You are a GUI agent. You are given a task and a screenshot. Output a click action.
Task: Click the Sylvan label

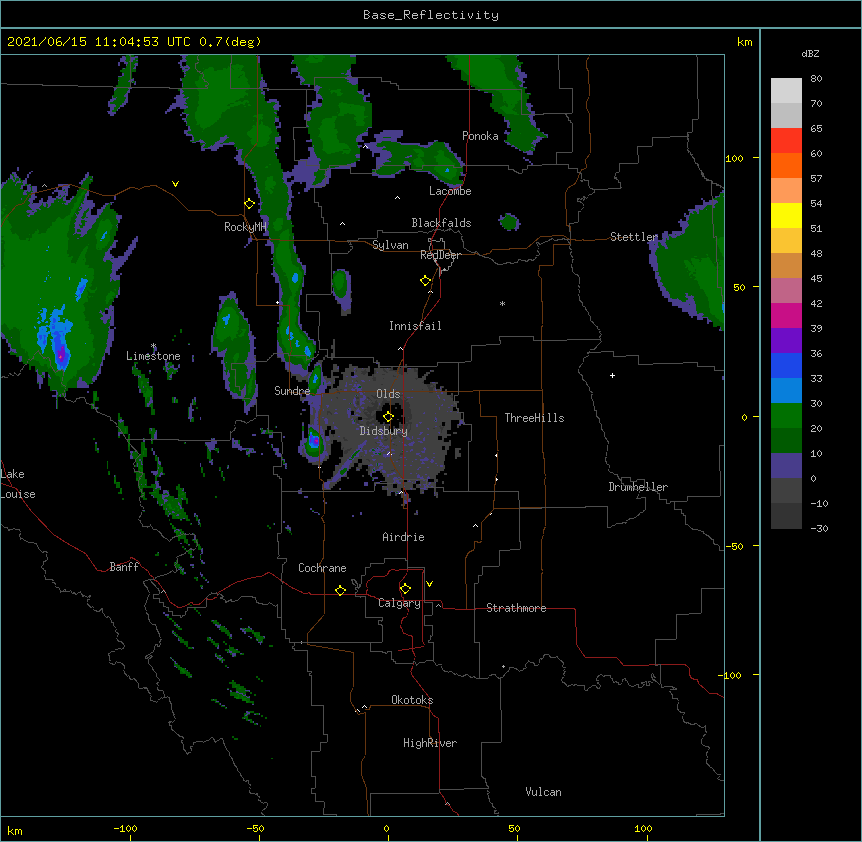[390, 245]
